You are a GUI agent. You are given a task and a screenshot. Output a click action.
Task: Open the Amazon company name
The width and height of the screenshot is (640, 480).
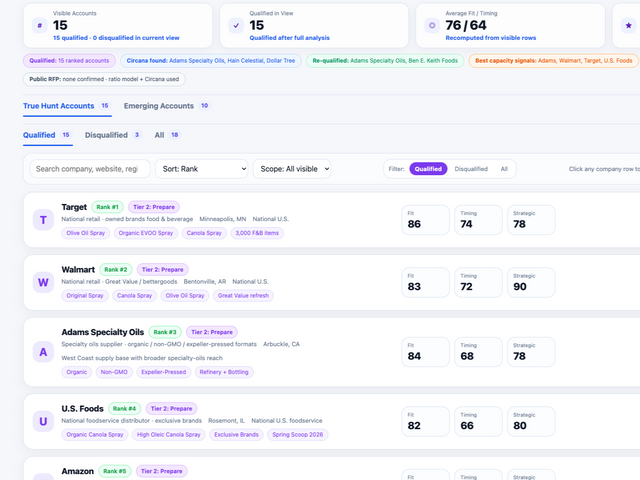78,471
